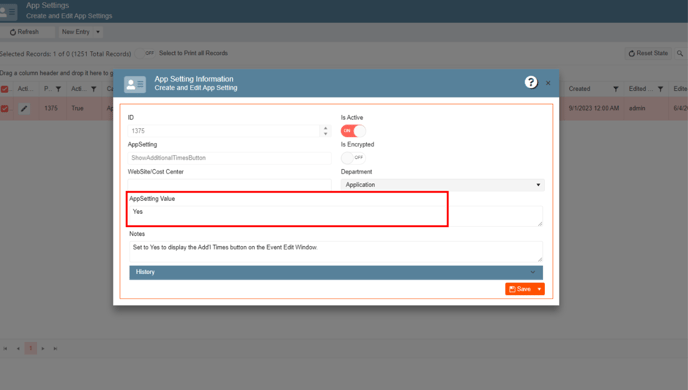Go to the first page of records
Viewport: 688px width, 390px height.
click(5, 349)
